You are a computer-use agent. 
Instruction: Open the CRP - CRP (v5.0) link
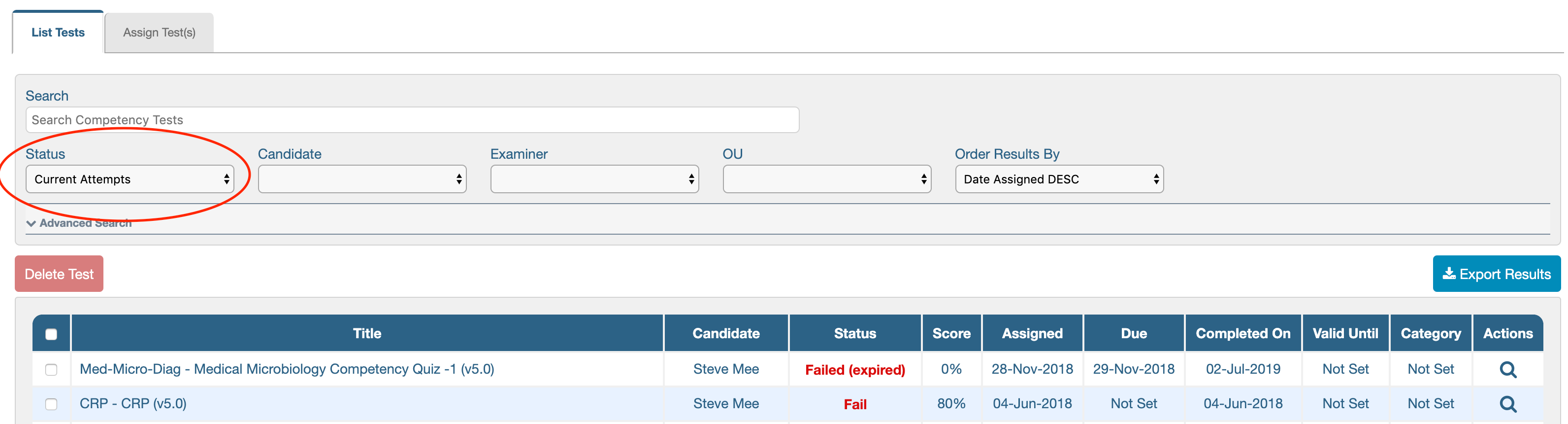pyautogui.click(x=132, y=403)
